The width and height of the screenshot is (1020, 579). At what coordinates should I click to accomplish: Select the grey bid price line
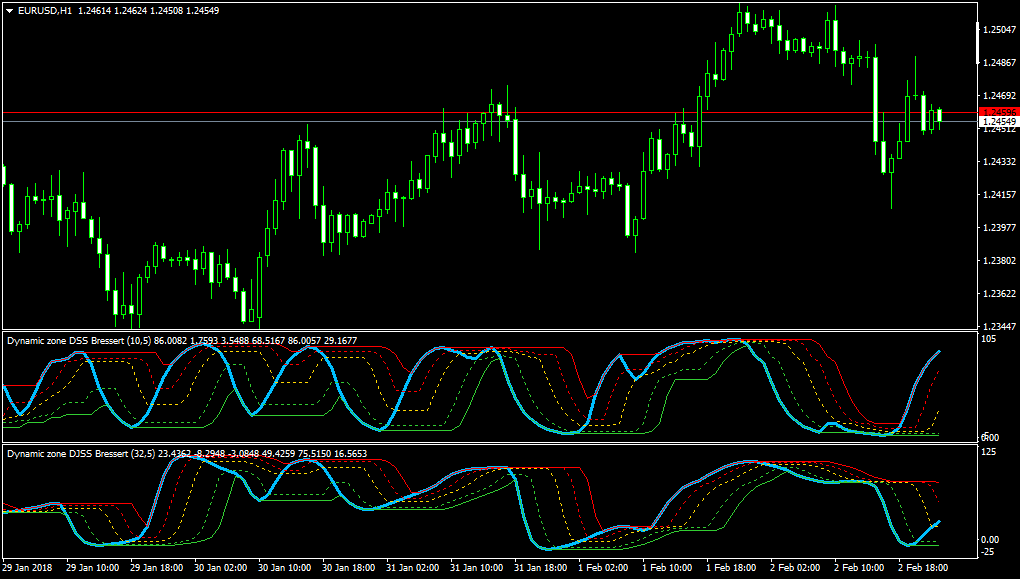pyautogui.click(x=490, y=122)
